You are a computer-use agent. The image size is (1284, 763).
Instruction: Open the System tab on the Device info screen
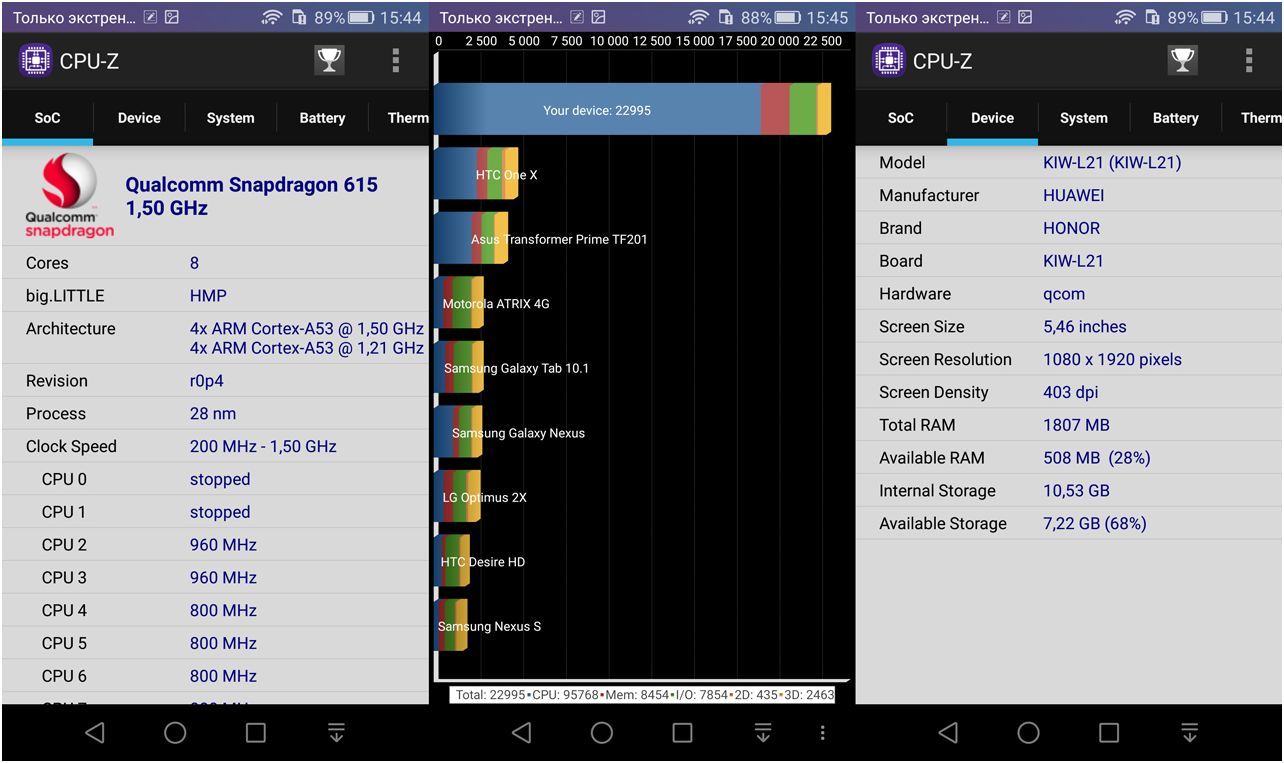pyautogui.click(x=1084, y=118)
